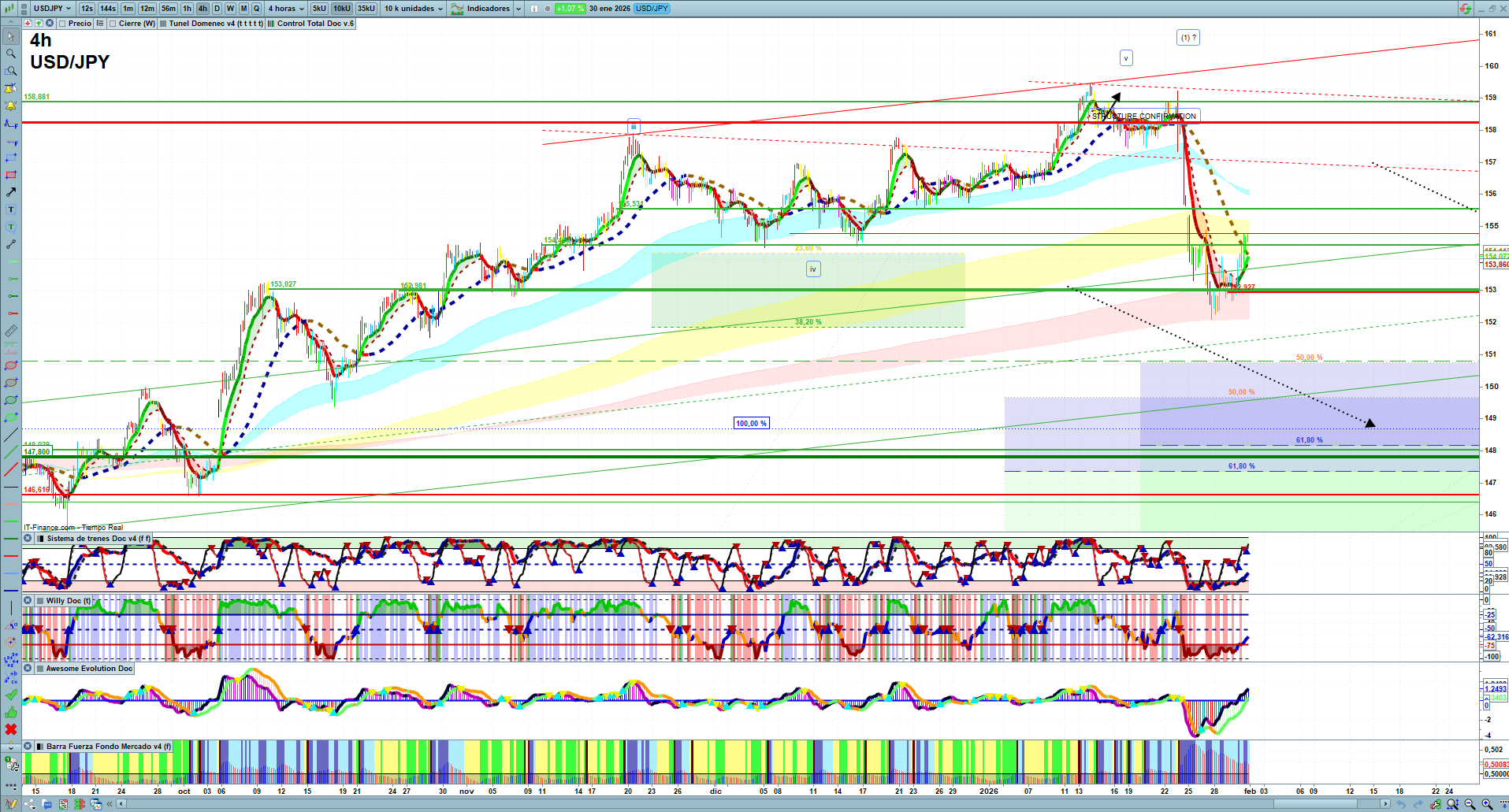Toggle the Precio checkbox
The image size is (1509, 812).
pyautogui.click(x=62, y=24)
